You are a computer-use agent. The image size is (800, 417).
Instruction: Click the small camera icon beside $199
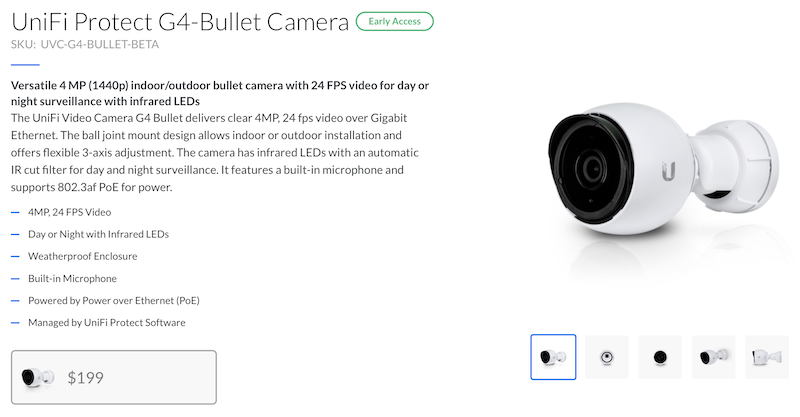38,378
